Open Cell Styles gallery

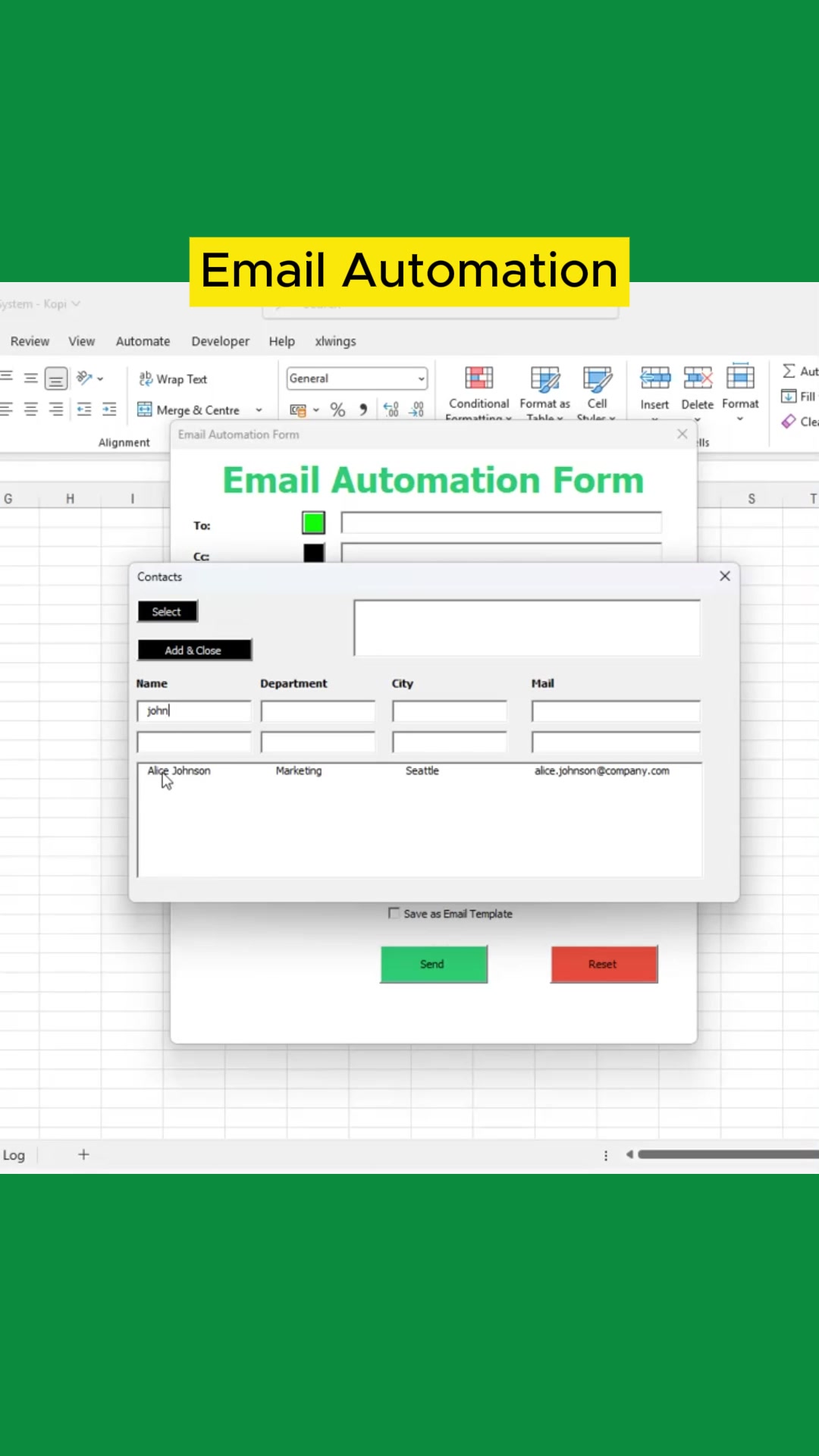pos(597,393)
